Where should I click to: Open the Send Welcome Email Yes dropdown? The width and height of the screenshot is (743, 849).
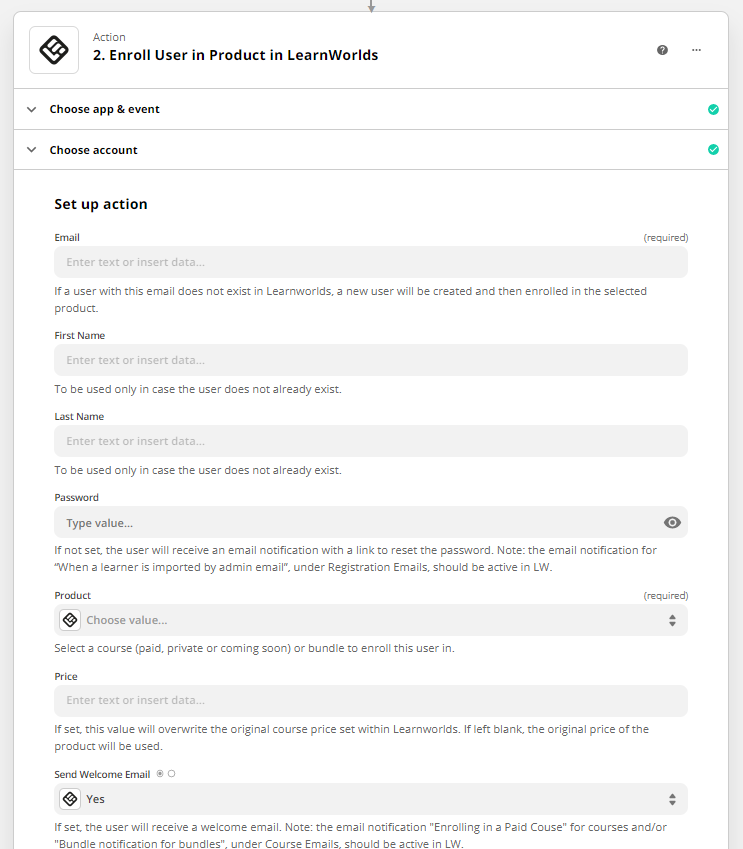(370, 799)
